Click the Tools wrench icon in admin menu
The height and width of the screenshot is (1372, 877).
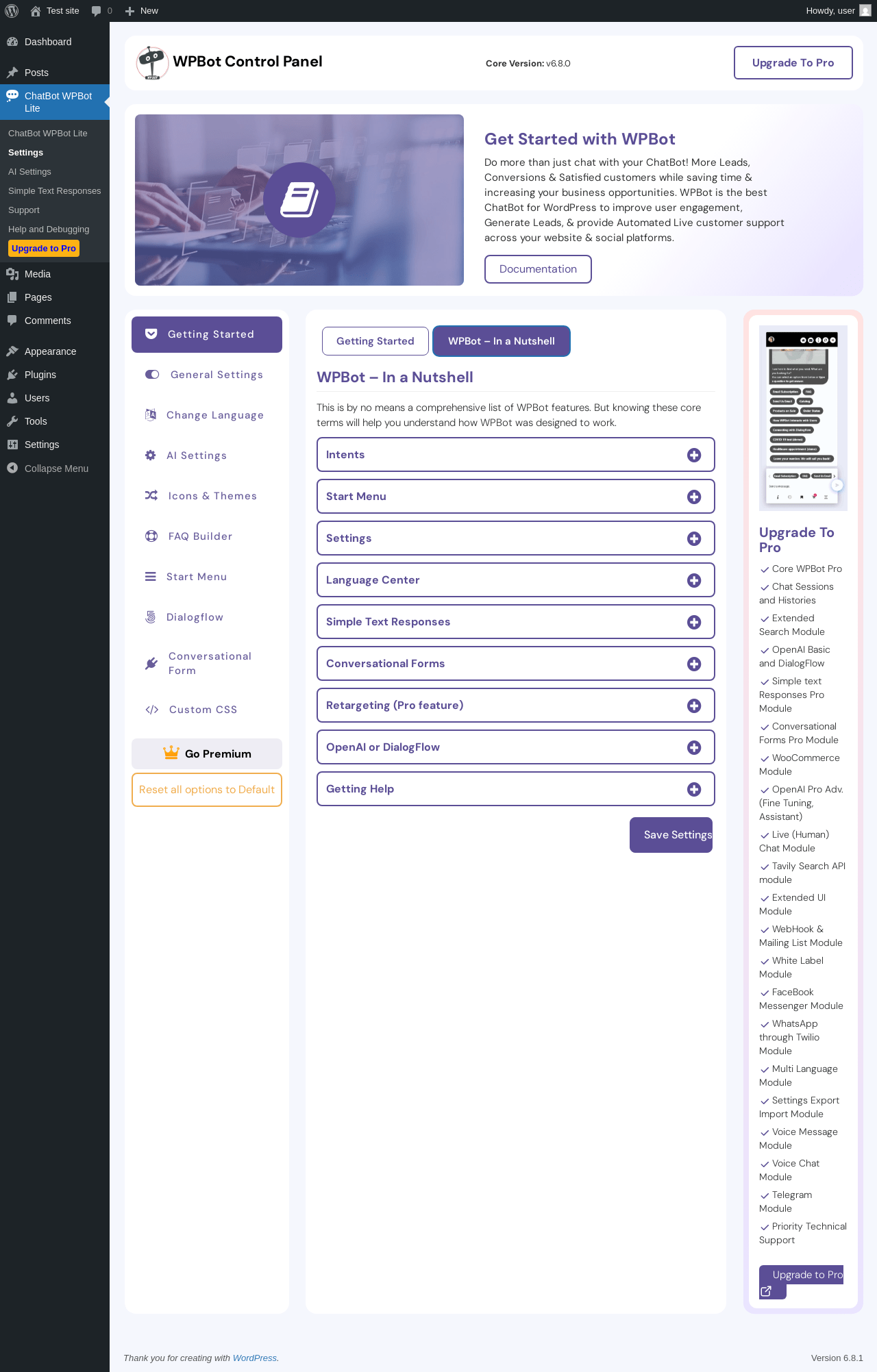click(12, 421)
